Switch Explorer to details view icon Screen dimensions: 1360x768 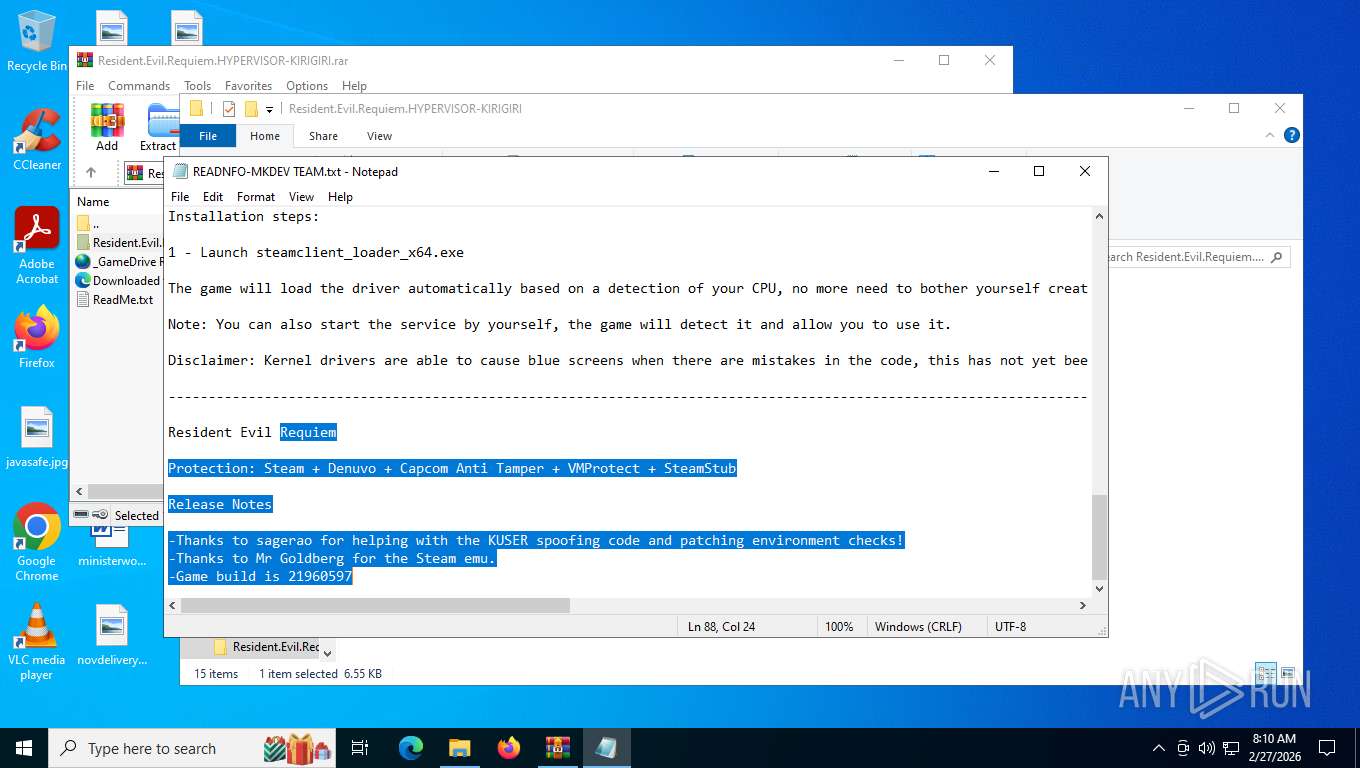1264,673
